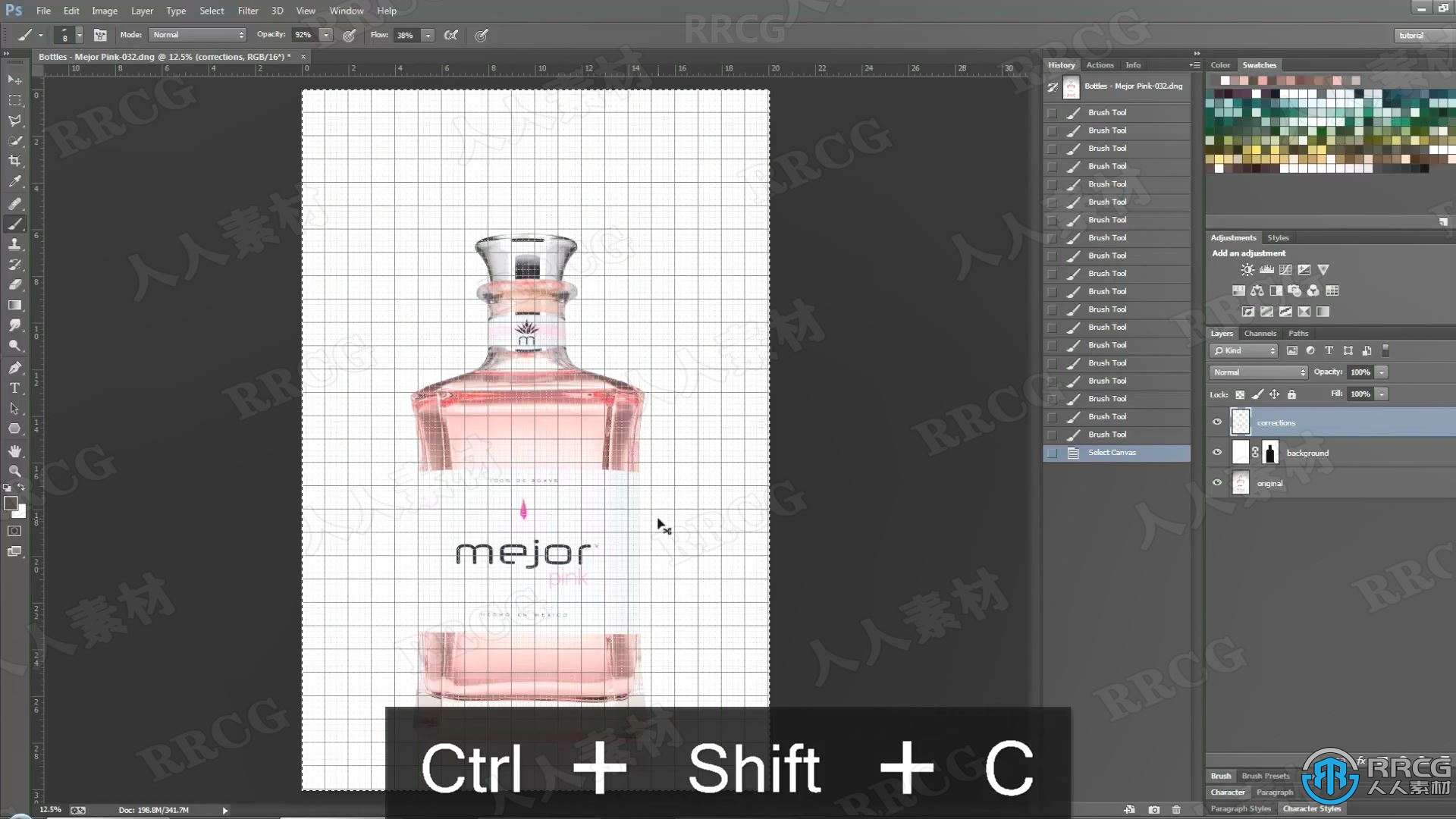The width and height of the screenshot is (1456, 819).
Task: Lock layer position
Action: point(1274,394)
